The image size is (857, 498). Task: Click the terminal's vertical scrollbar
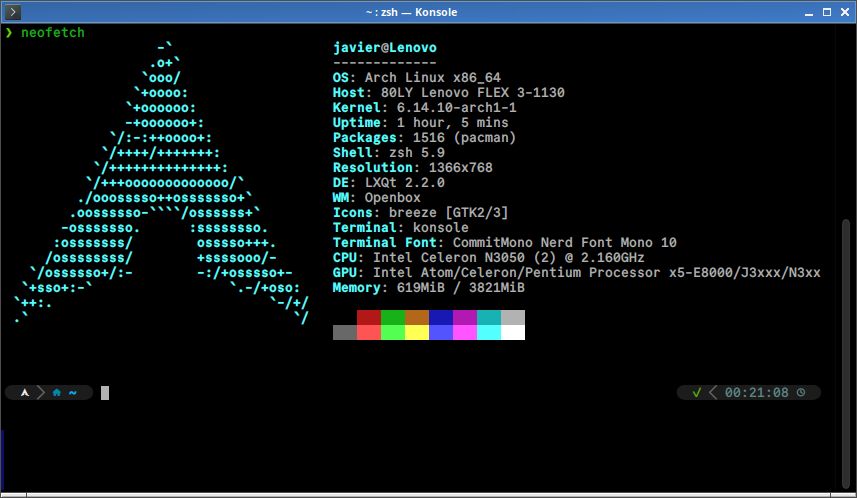pos(849,300)
